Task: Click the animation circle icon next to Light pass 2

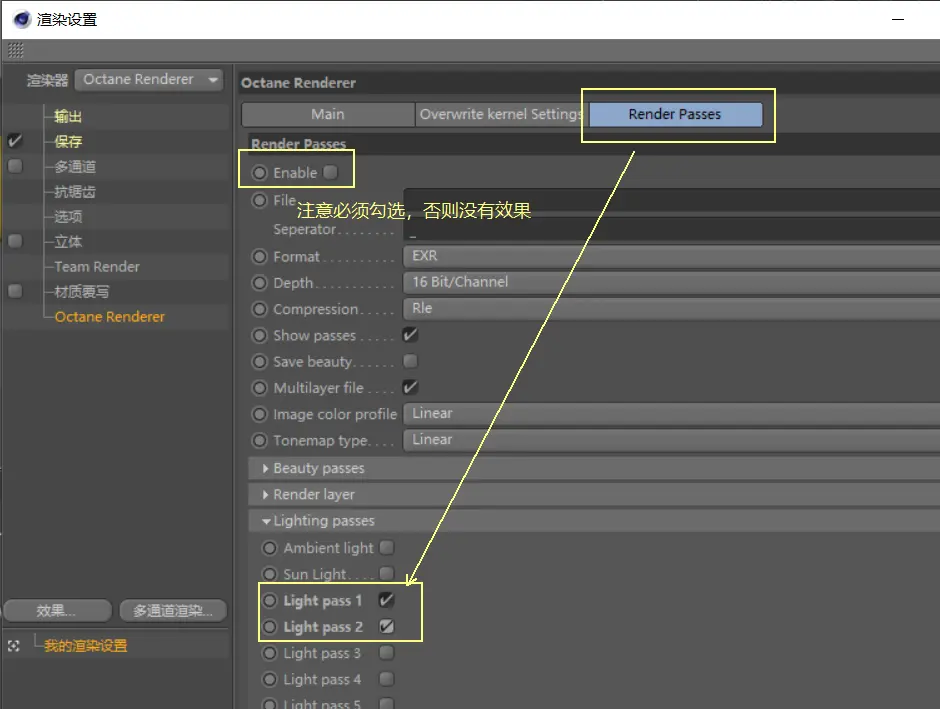Action: tap(270, 627)
